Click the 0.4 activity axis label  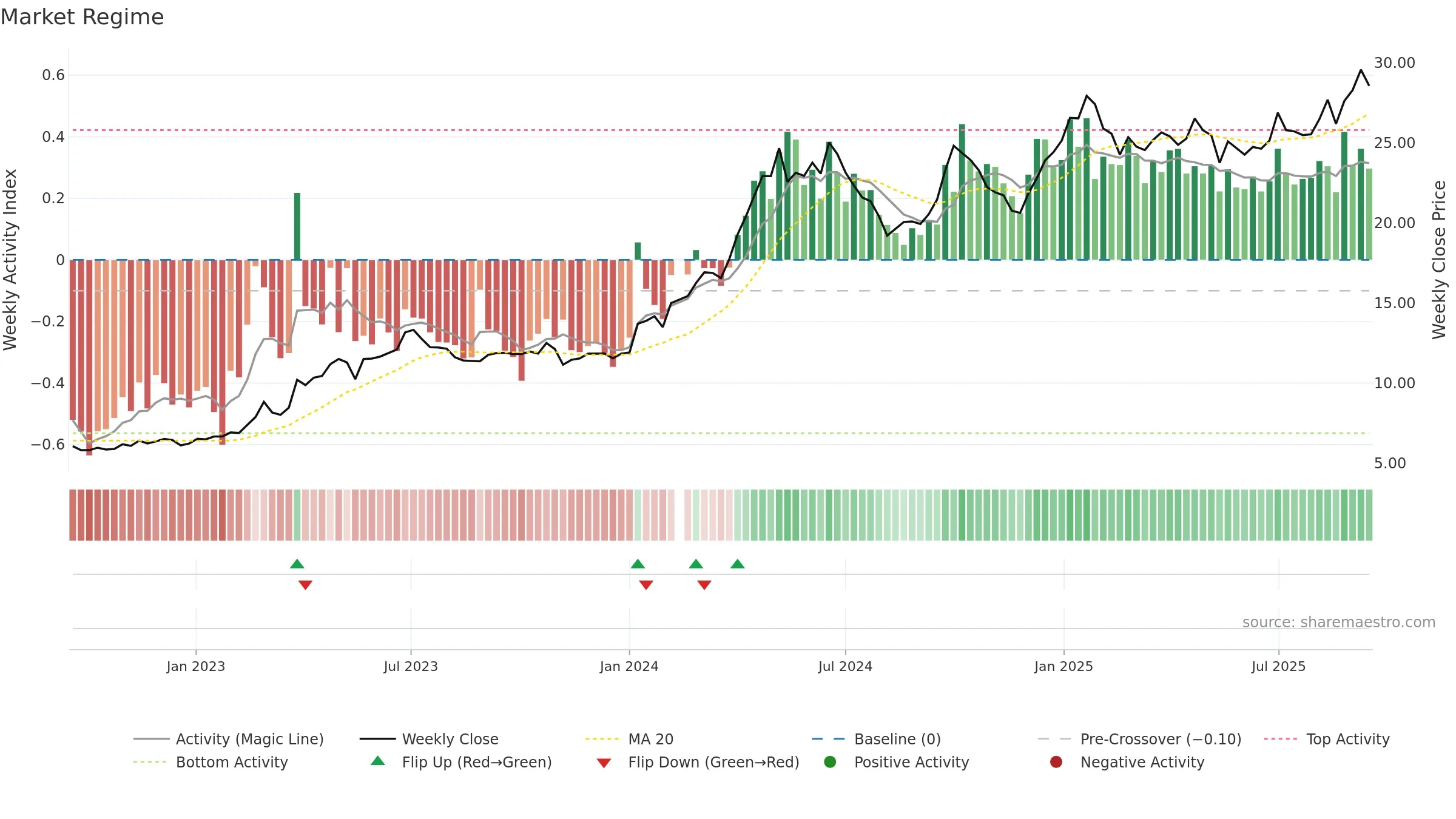click(53, 136)
